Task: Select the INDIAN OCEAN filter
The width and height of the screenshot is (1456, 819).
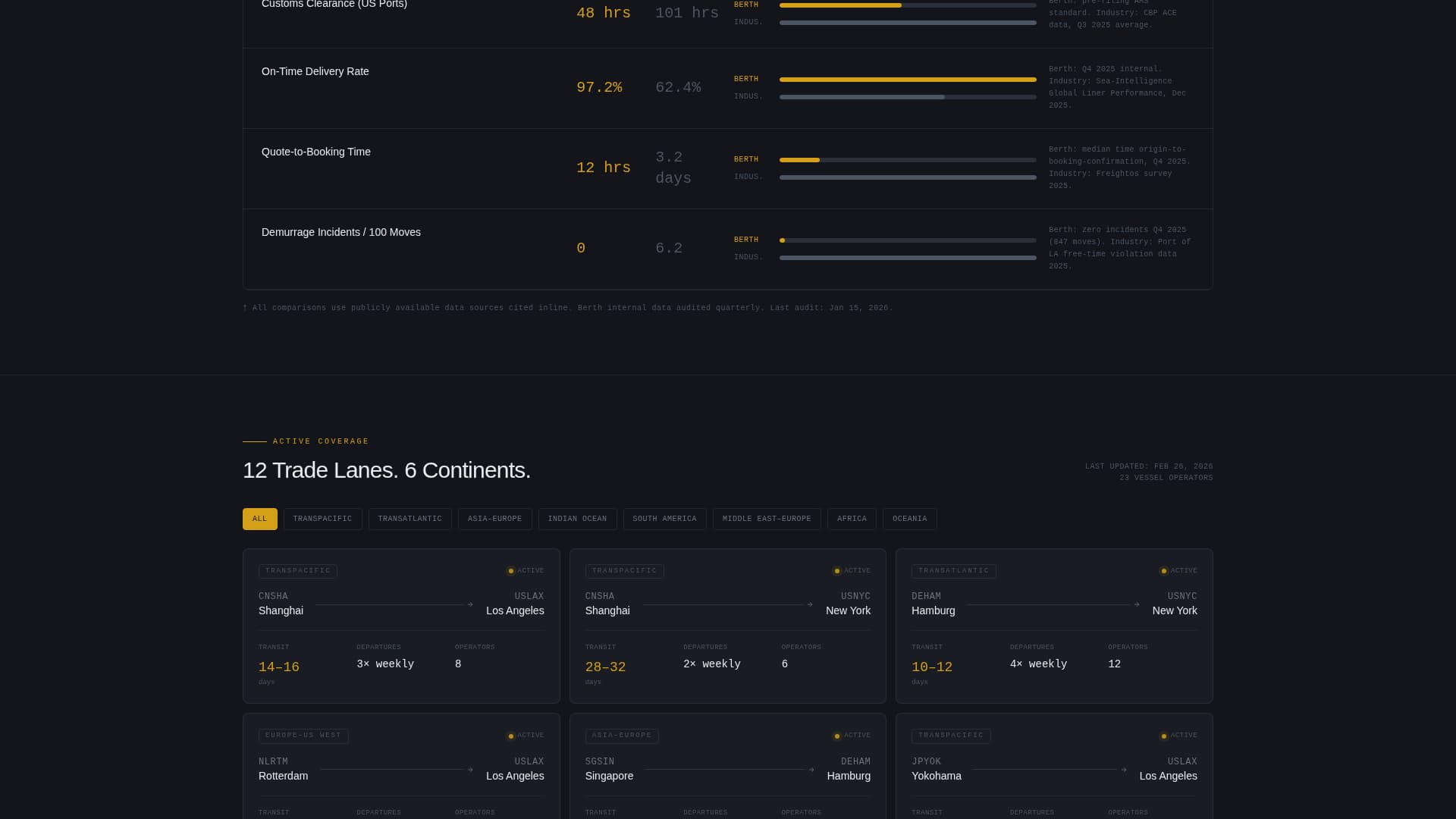Action: tap(577, 519)
